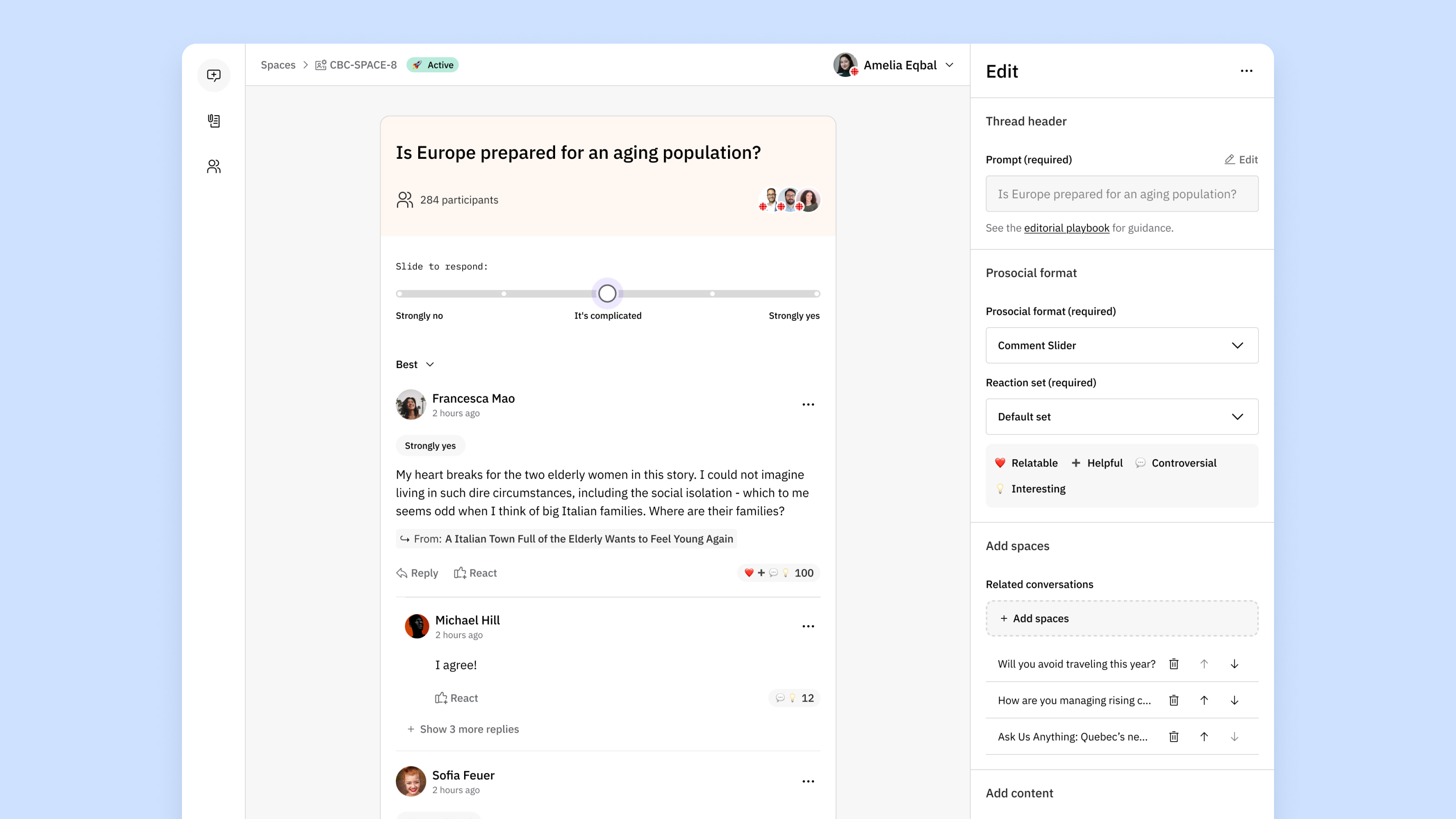Screen dimensions: 1456x819
Task: Go to Spaces breadcrumb
Action: tap(278, 65)
